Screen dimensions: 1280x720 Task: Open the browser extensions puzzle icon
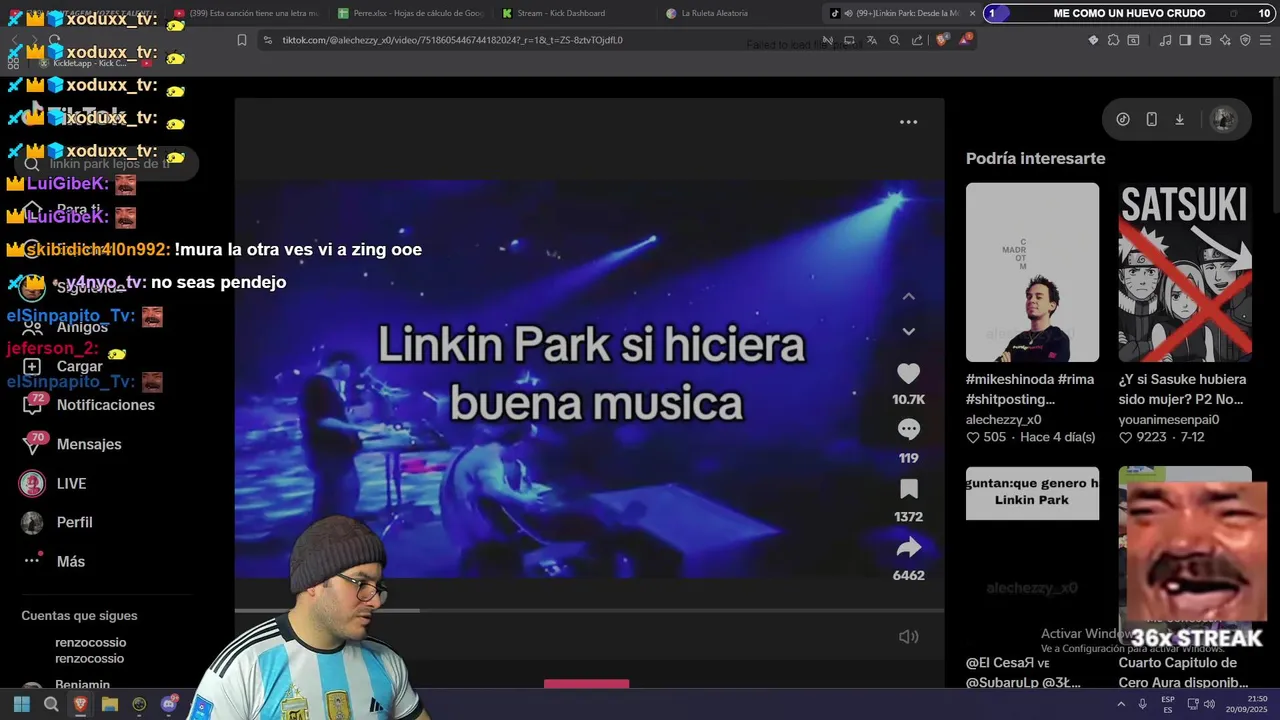[1113, 40]
